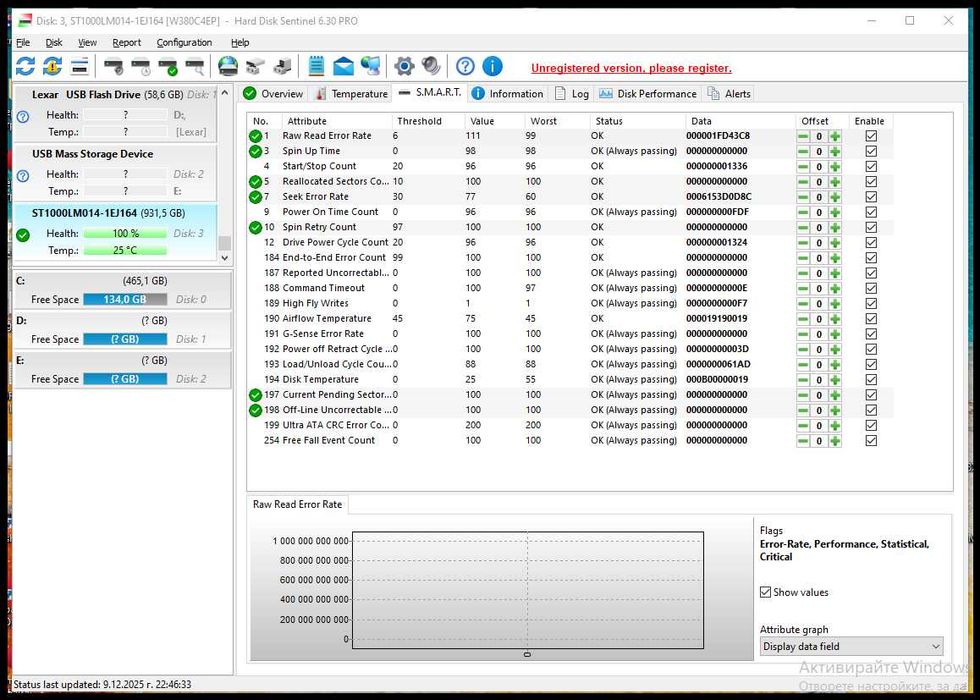Open settings with the gear icon
Viewport: 980px width, 700px height.
[x=404, y=67]
